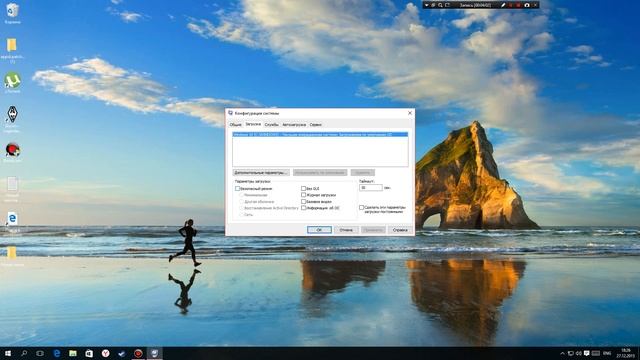Open File Explorer from the taskbar
The width and height of the screenshot is (640, 360).
coord(73,353)
